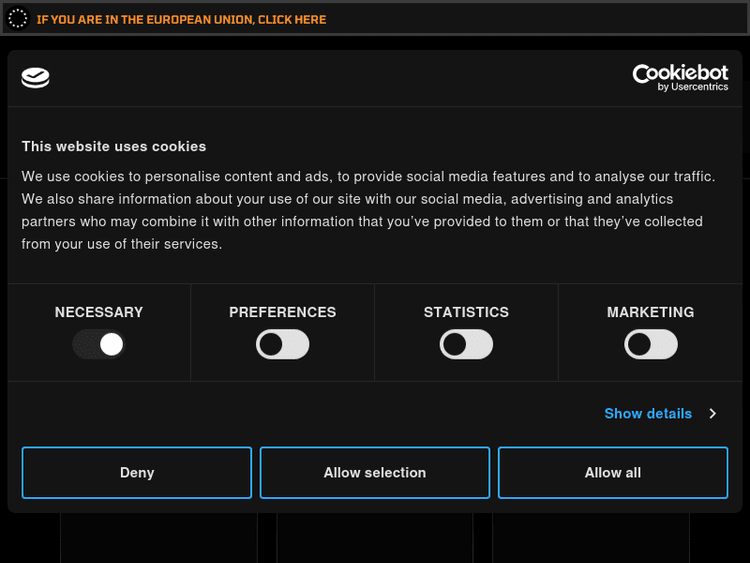Open the Show details link
Viewport: 750px width, 563px height.
(x=648, y=413)
